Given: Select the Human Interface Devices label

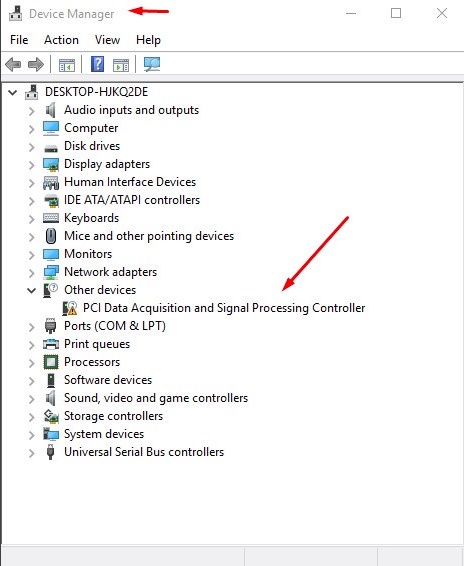Looking at the screenshot, I should click(130, 182).
